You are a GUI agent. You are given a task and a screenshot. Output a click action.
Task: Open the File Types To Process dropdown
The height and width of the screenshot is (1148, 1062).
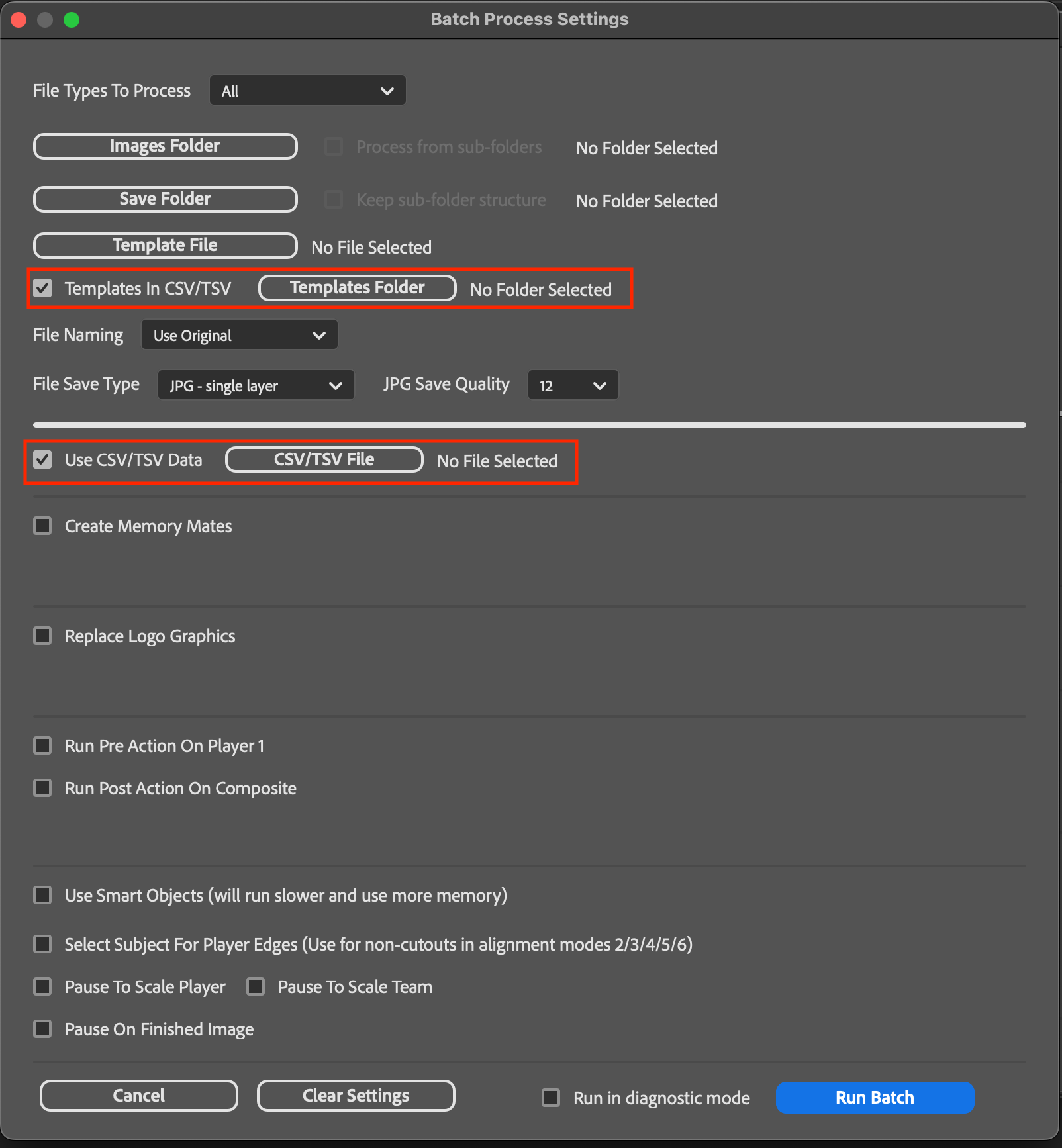point(307,91)
